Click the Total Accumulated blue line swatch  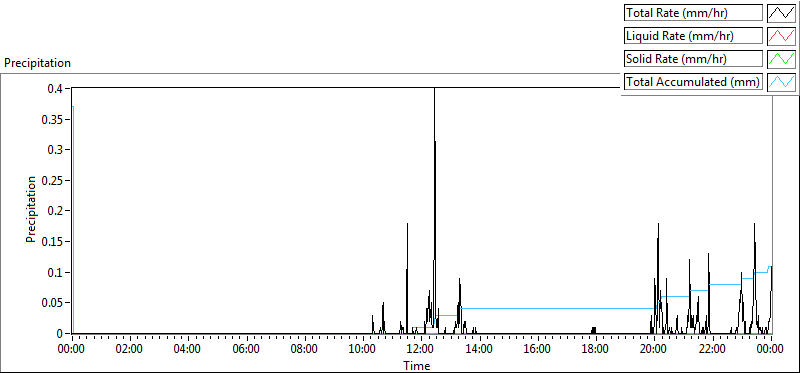[782, 82]
